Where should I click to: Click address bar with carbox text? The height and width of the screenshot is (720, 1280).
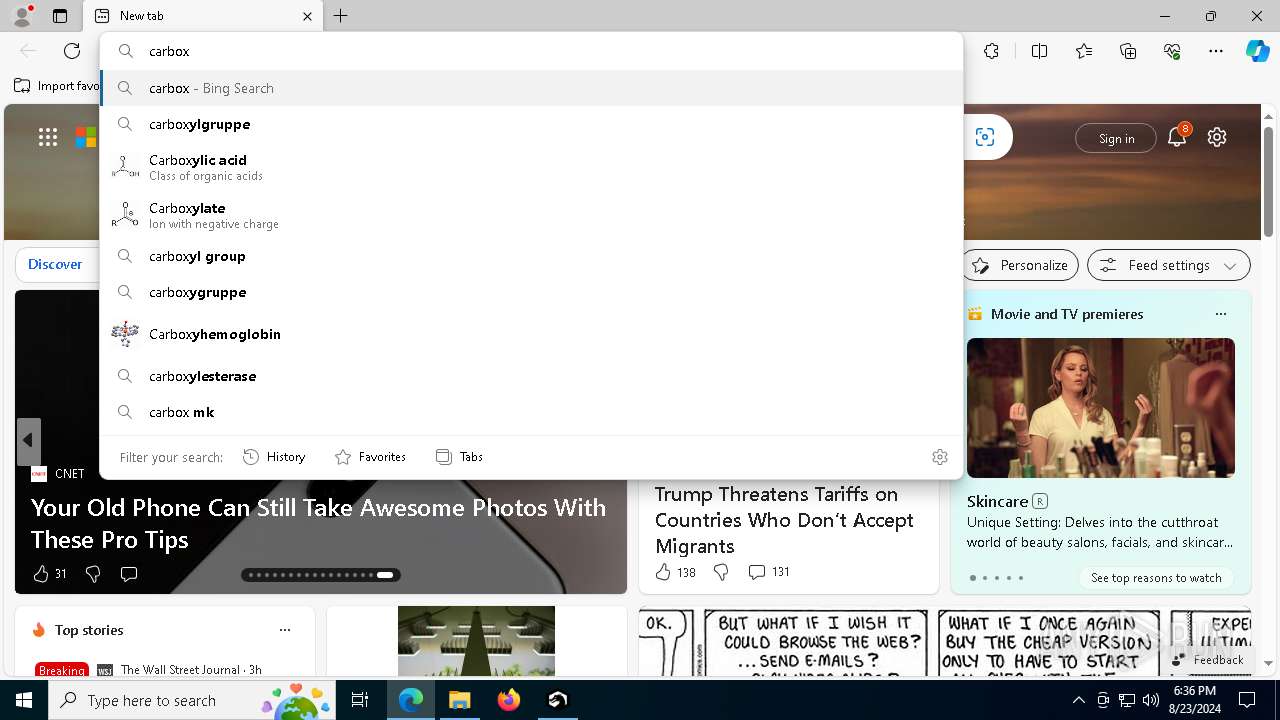point(531,51)
